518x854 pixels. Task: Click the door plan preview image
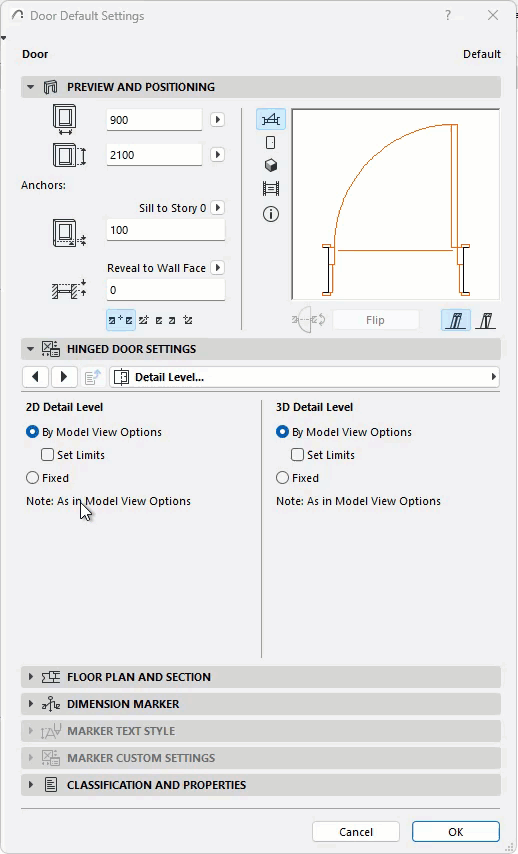click(x=395, y=204)
